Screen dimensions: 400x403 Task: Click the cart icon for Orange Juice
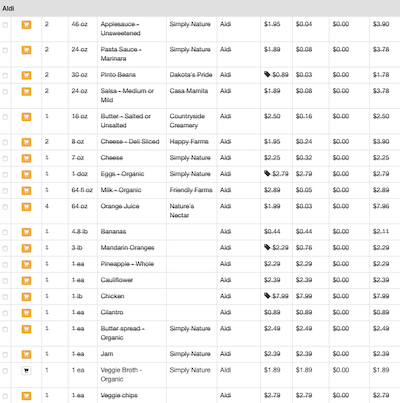click(26, 207)
